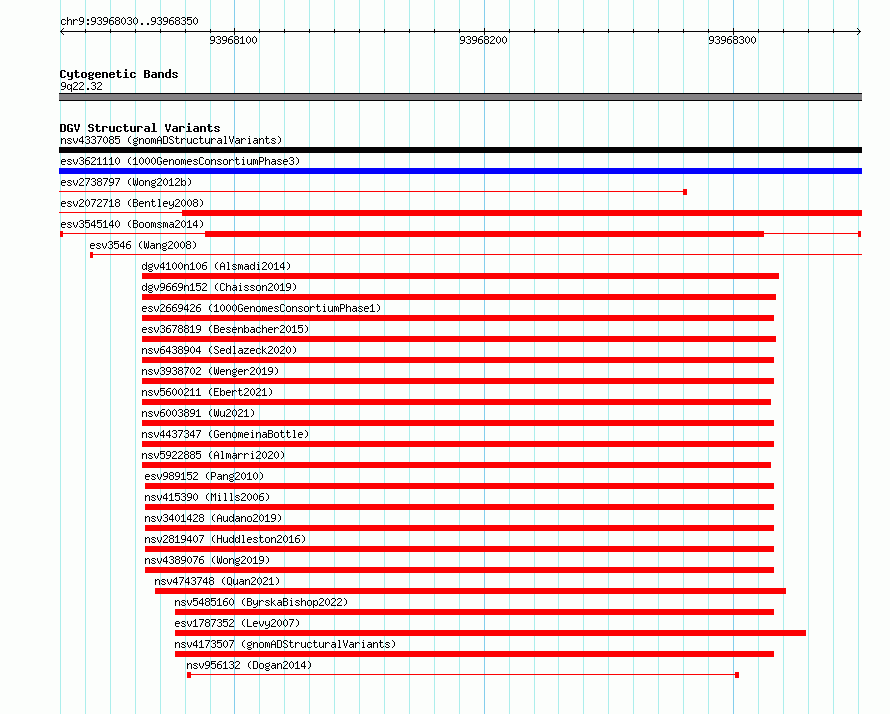Click nsv4389076 (Wong2019) label
Viewport: 890px width, 714px height.
(x=207, y=560)
